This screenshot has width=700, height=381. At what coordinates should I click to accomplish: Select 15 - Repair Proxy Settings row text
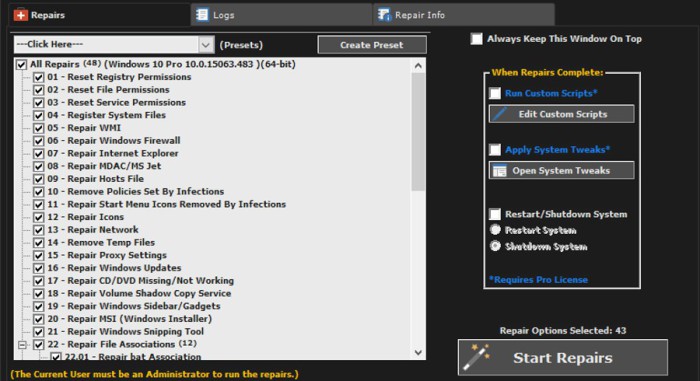pos(107,255)
